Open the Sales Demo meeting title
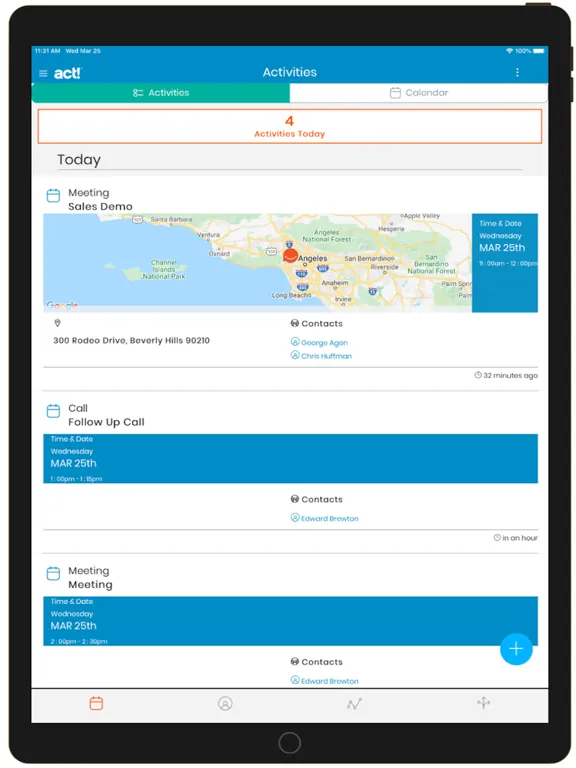This screenshot has width=576, height=768. coord(100,206)
